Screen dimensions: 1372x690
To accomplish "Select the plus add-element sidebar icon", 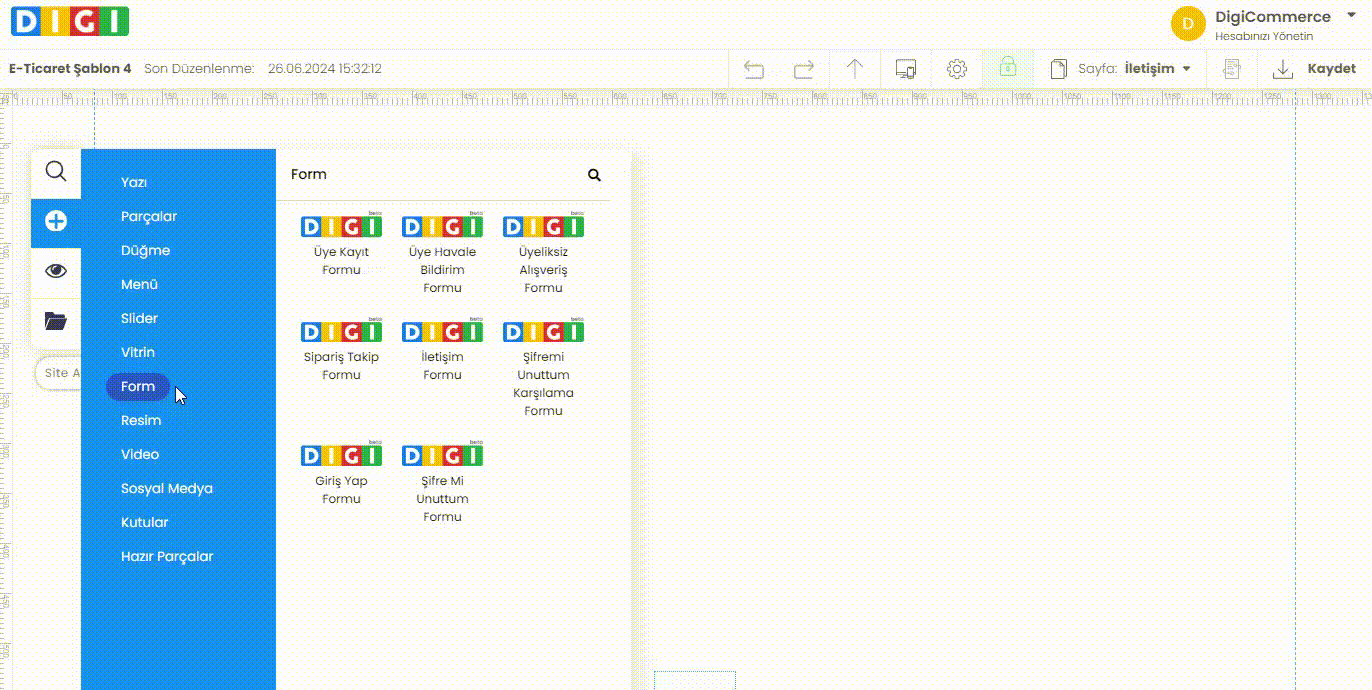I will (x=56, y=222).
